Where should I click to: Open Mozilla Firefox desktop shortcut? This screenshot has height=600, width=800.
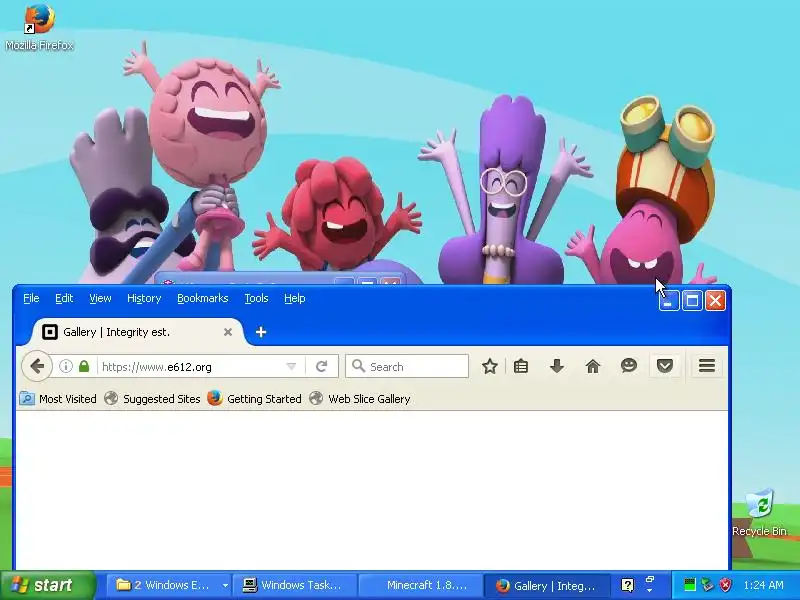point(39,27)
